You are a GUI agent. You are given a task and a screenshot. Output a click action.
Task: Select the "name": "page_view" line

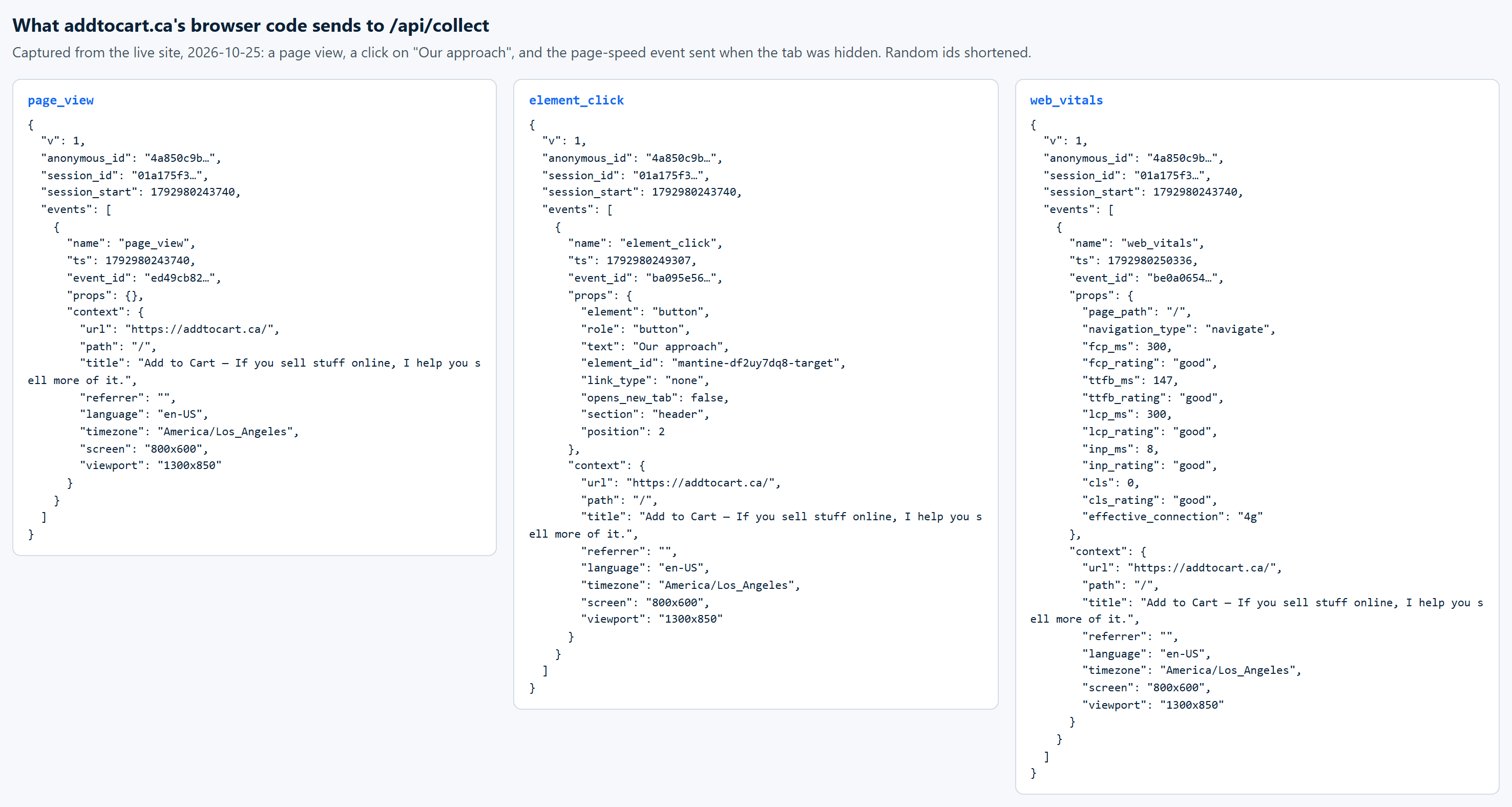tap(131, 243)
